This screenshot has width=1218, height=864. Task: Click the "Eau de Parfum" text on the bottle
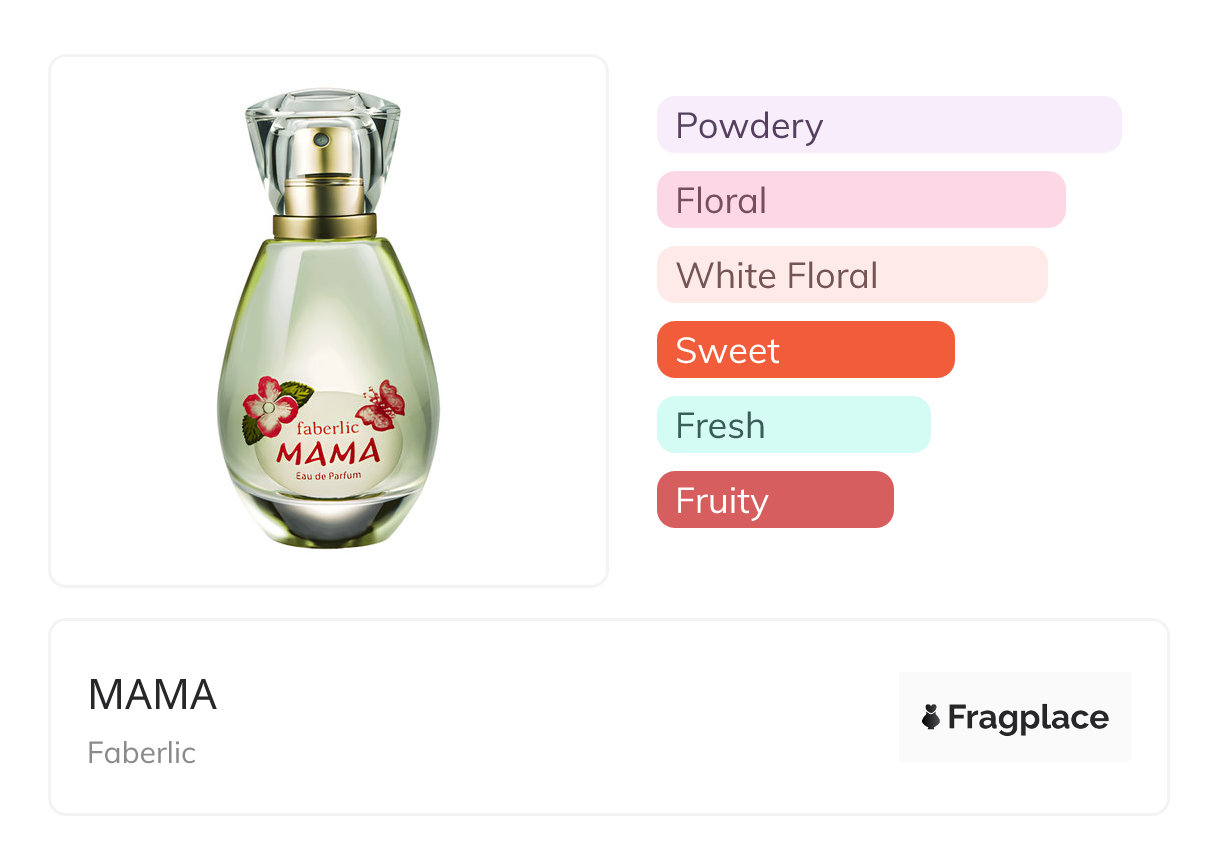tap(328, 476)
